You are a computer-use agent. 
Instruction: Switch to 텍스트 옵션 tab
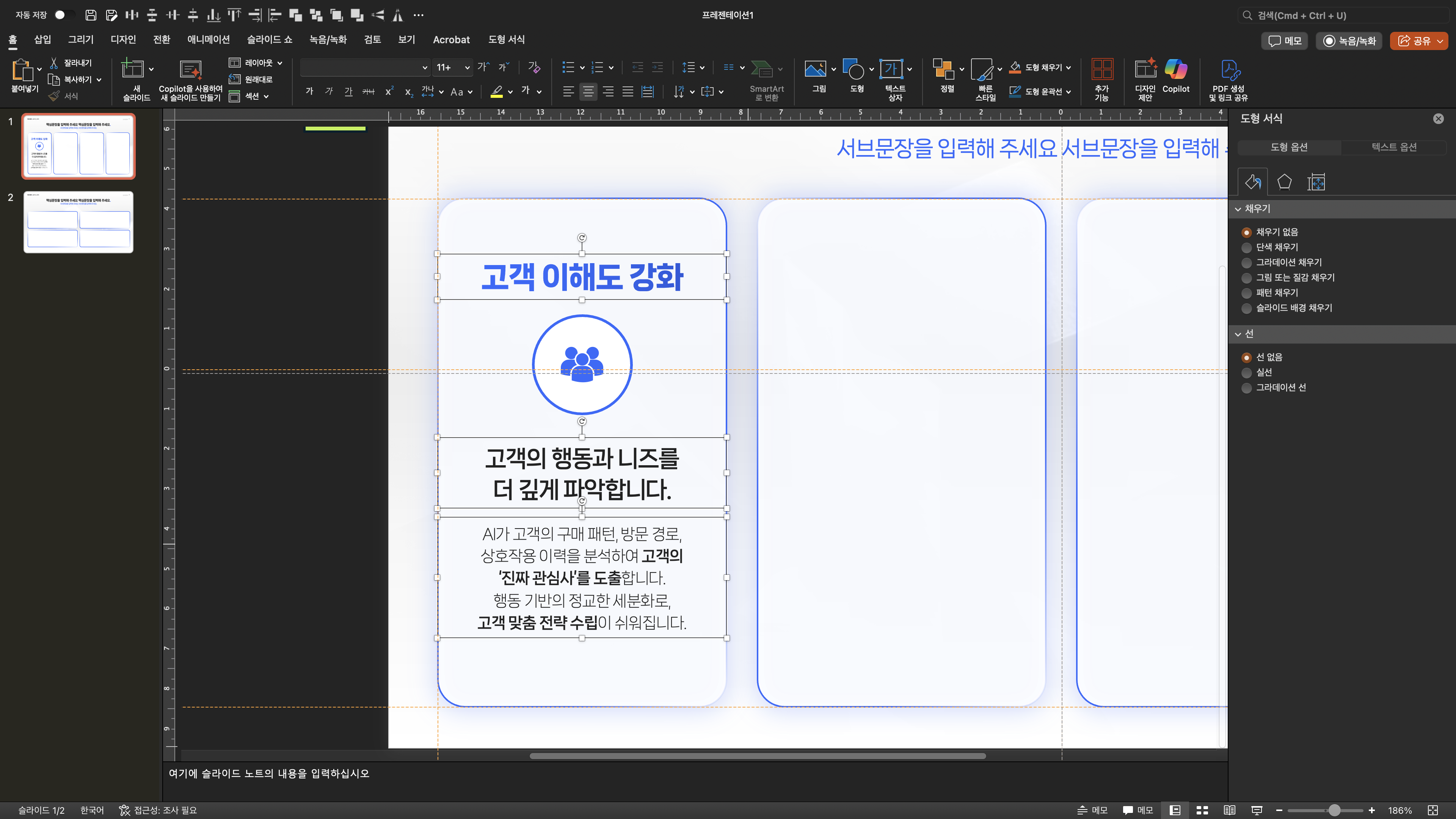[1393, 147]
